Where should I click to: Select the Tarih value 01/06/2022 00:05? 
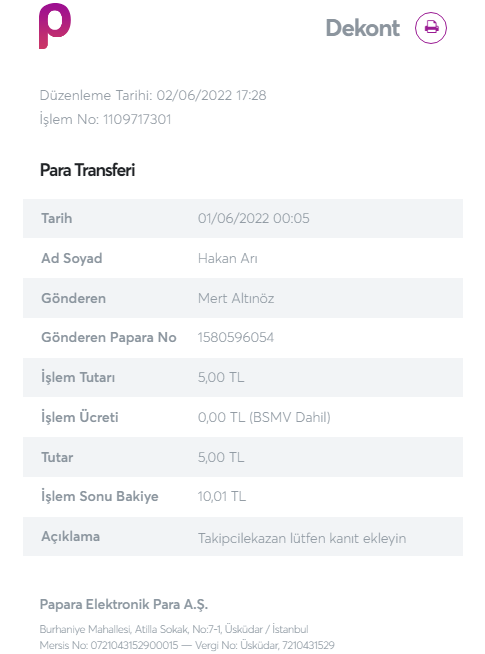pyautogui.click(x=254, y=219)
